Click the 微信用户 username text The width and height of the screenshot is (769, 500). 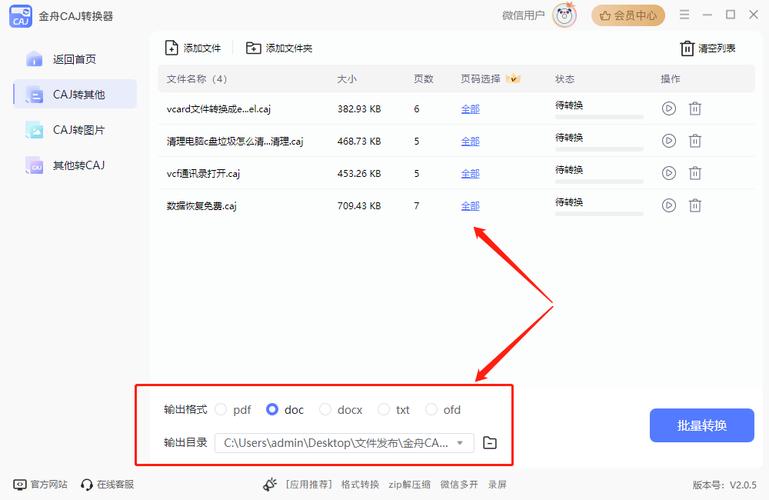click(x=523, y=16)
